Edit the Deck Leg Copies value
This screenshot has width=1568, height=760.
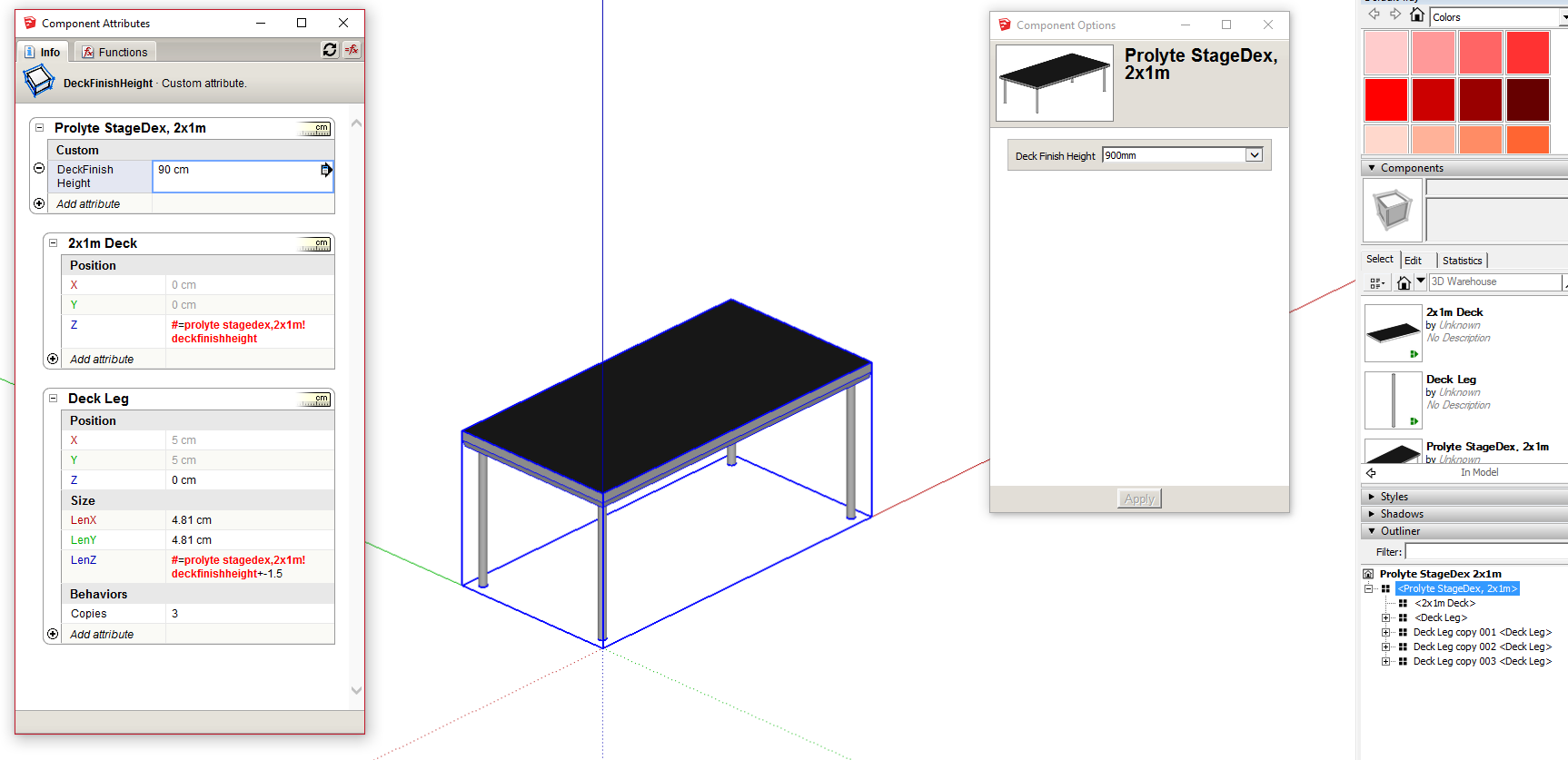pyautogui.click(x=250, y=614)
